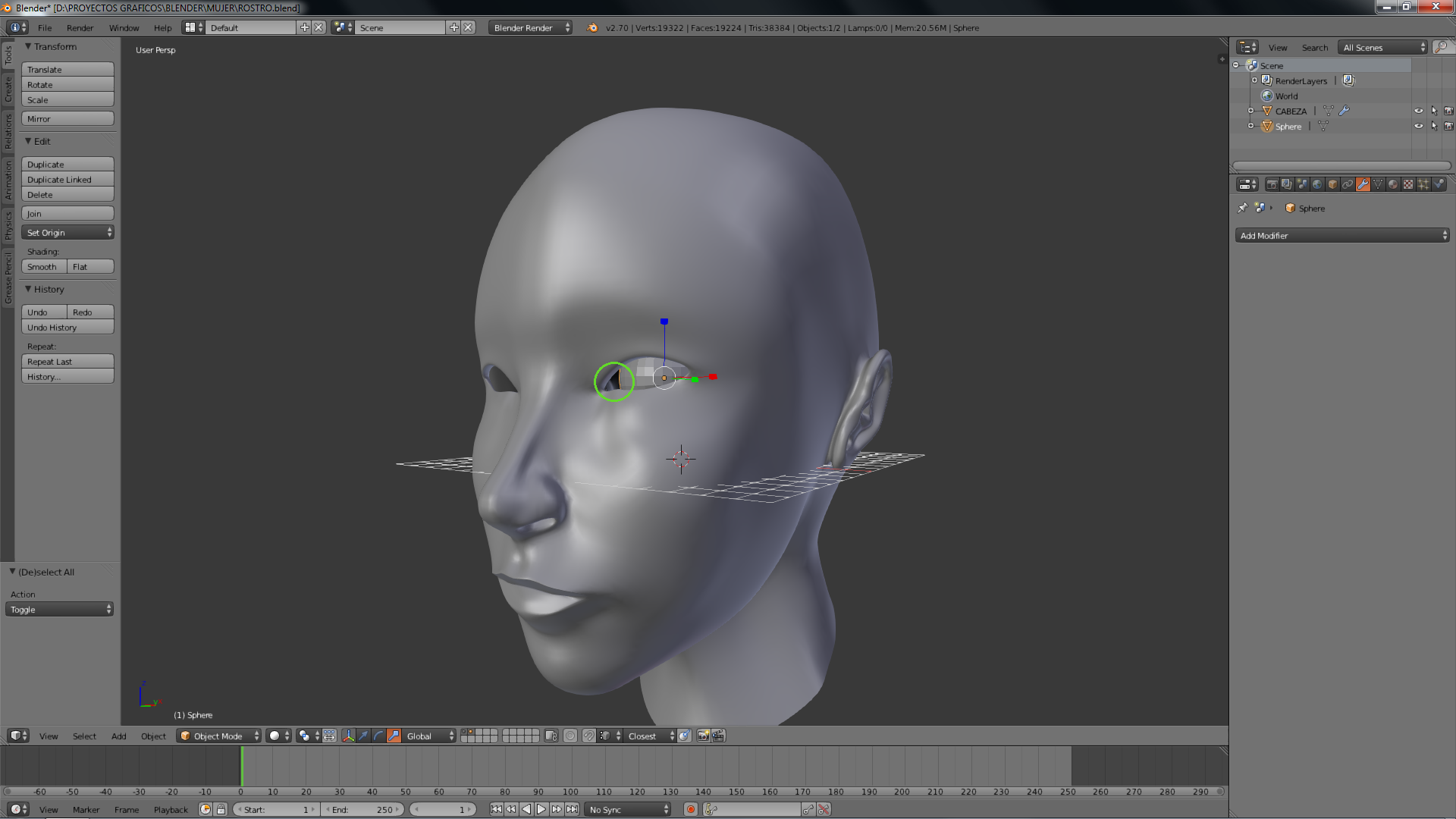Open the Object Mode selector
The width and height of the screenshot is (1456, 819).
click(x=218, y=736)
